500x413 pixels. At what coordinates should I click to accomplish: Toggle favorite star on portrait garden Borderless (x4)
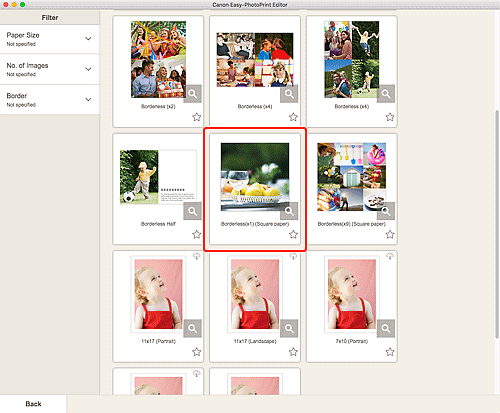point(390,117)
